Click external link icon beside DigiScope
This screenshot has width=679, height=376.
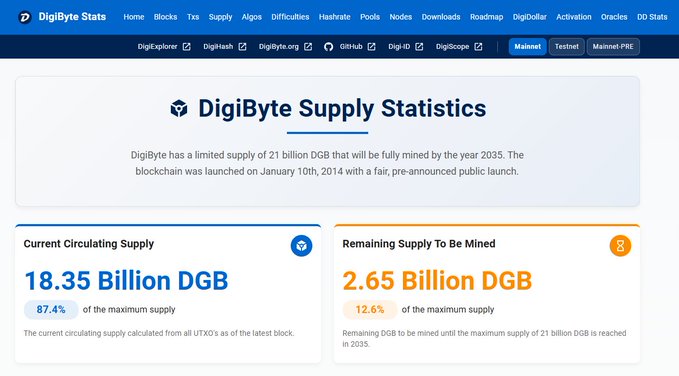[x=478, y=47]
